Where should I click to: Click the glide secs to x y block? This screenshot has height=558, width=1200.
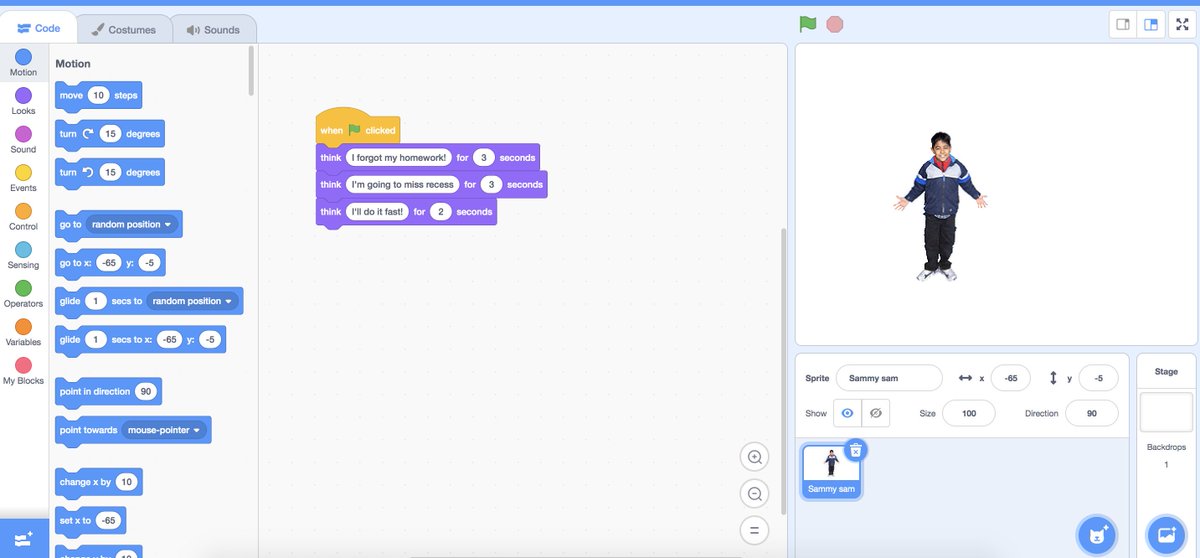140,340
